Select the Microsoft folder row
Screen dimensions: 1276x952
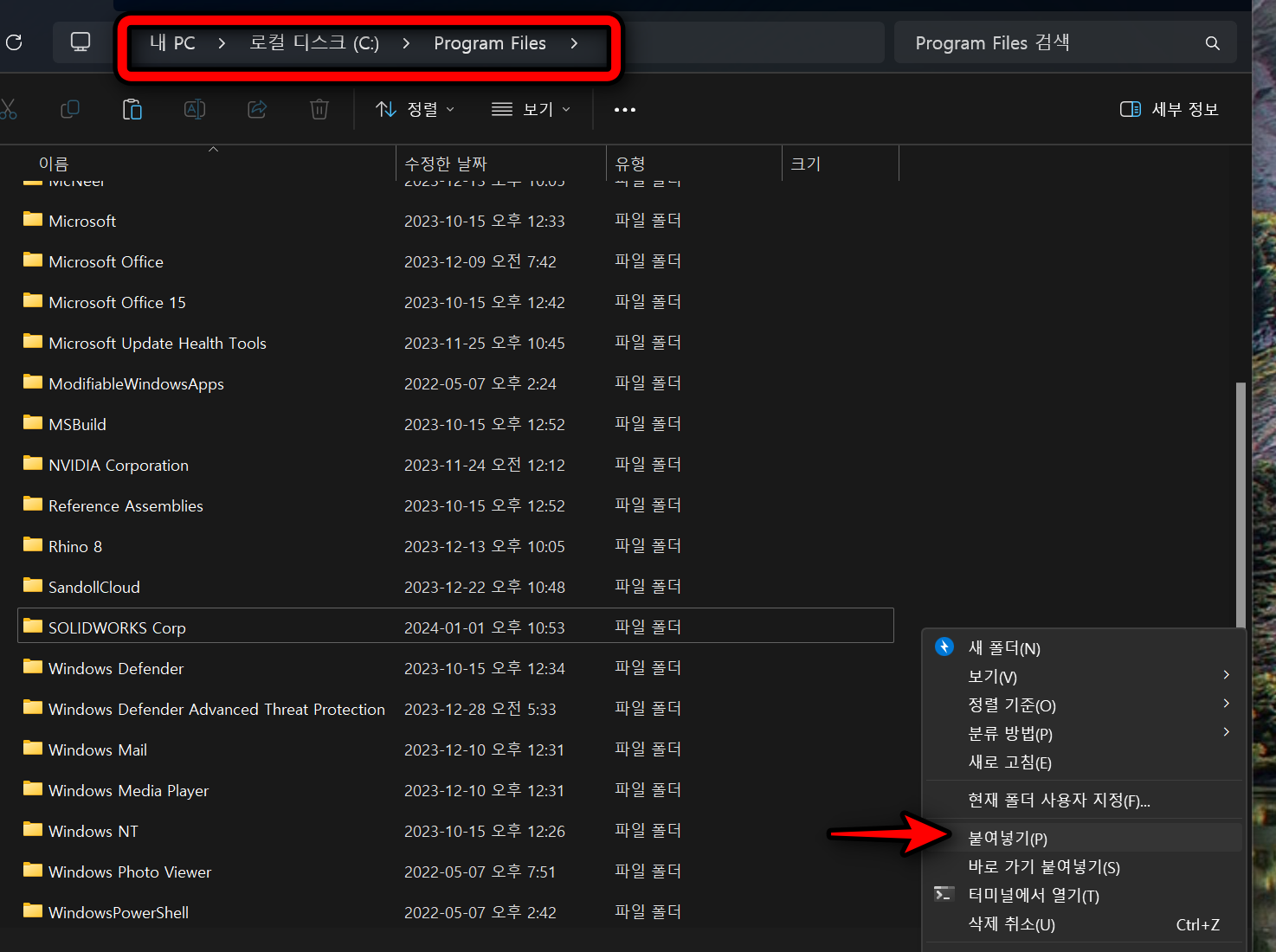click(455, 221)
